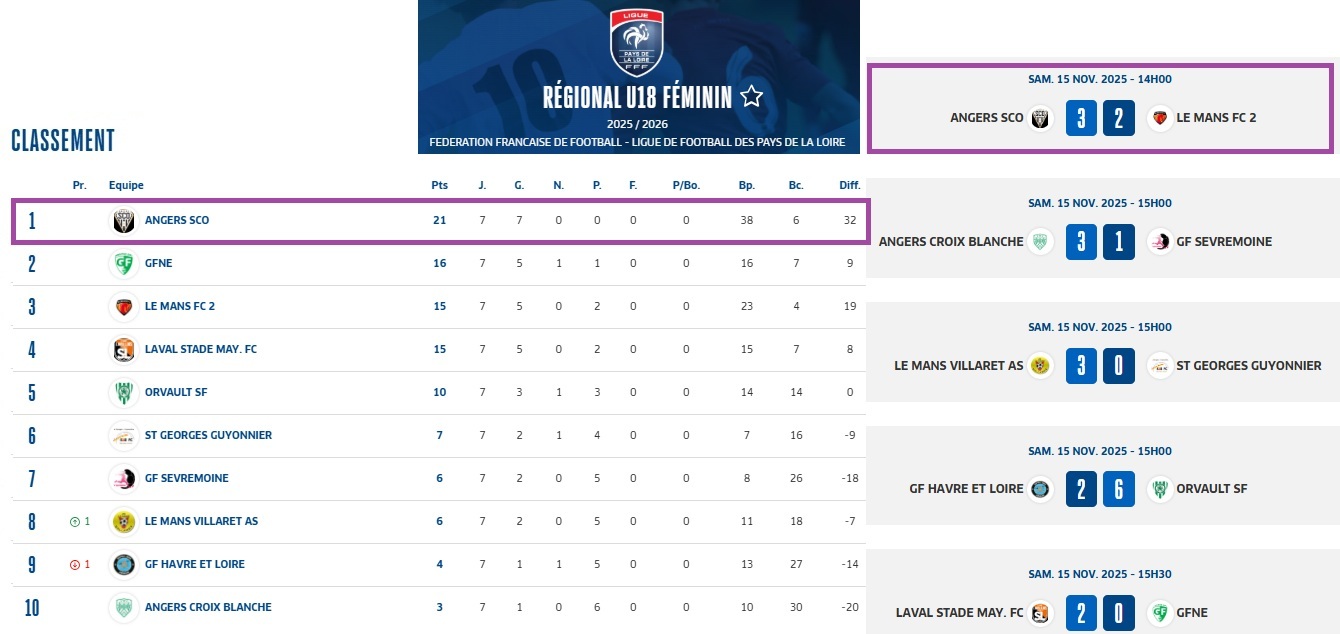Open the Angers SCO team link in the standings

coord(177,220)
